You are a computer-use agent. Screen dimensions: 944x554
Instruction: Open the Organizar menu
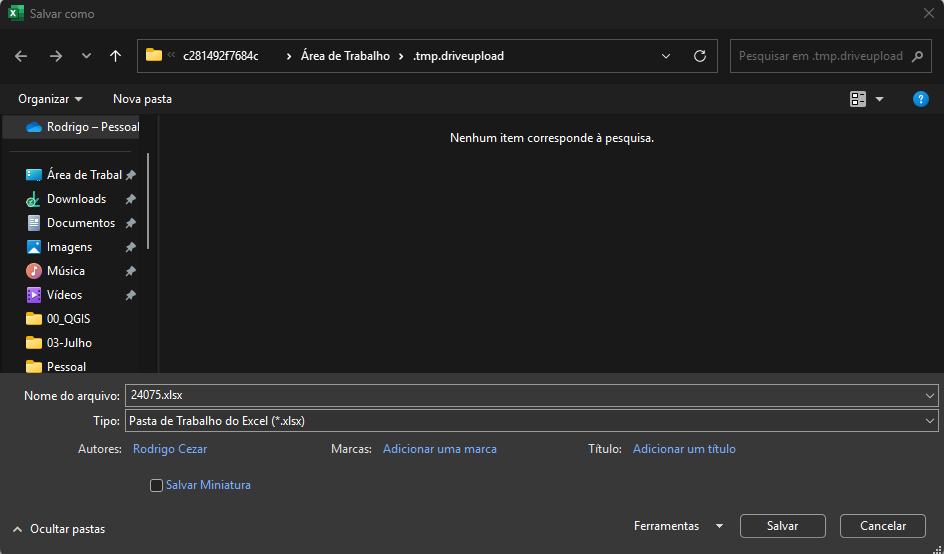tap(50, 99)
